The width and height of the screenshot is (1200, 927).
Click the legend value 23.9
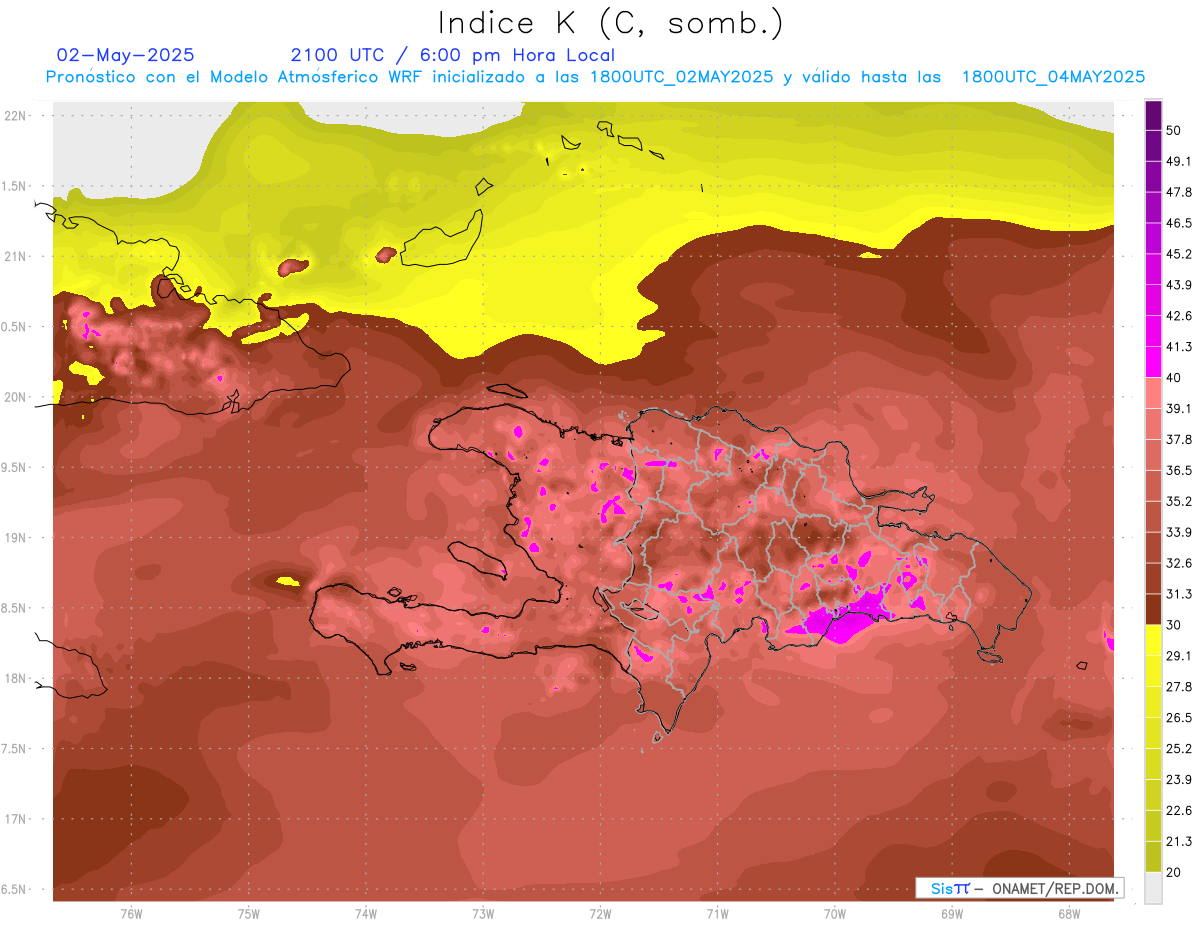[x=1179, y=780]
